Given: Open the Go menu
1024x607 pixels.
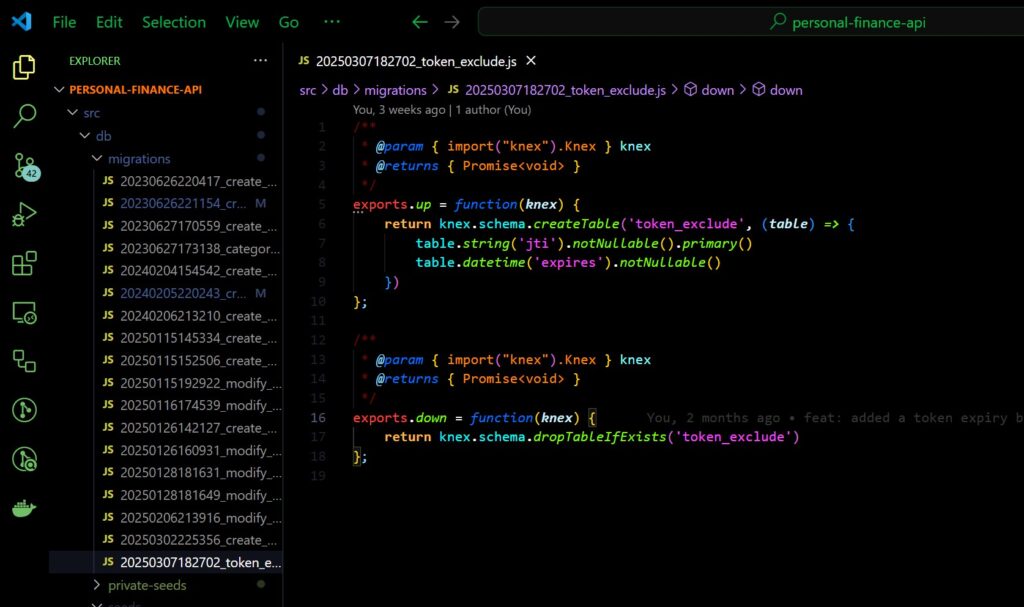Looking at the screenshot, I should (x=289, y=22).
